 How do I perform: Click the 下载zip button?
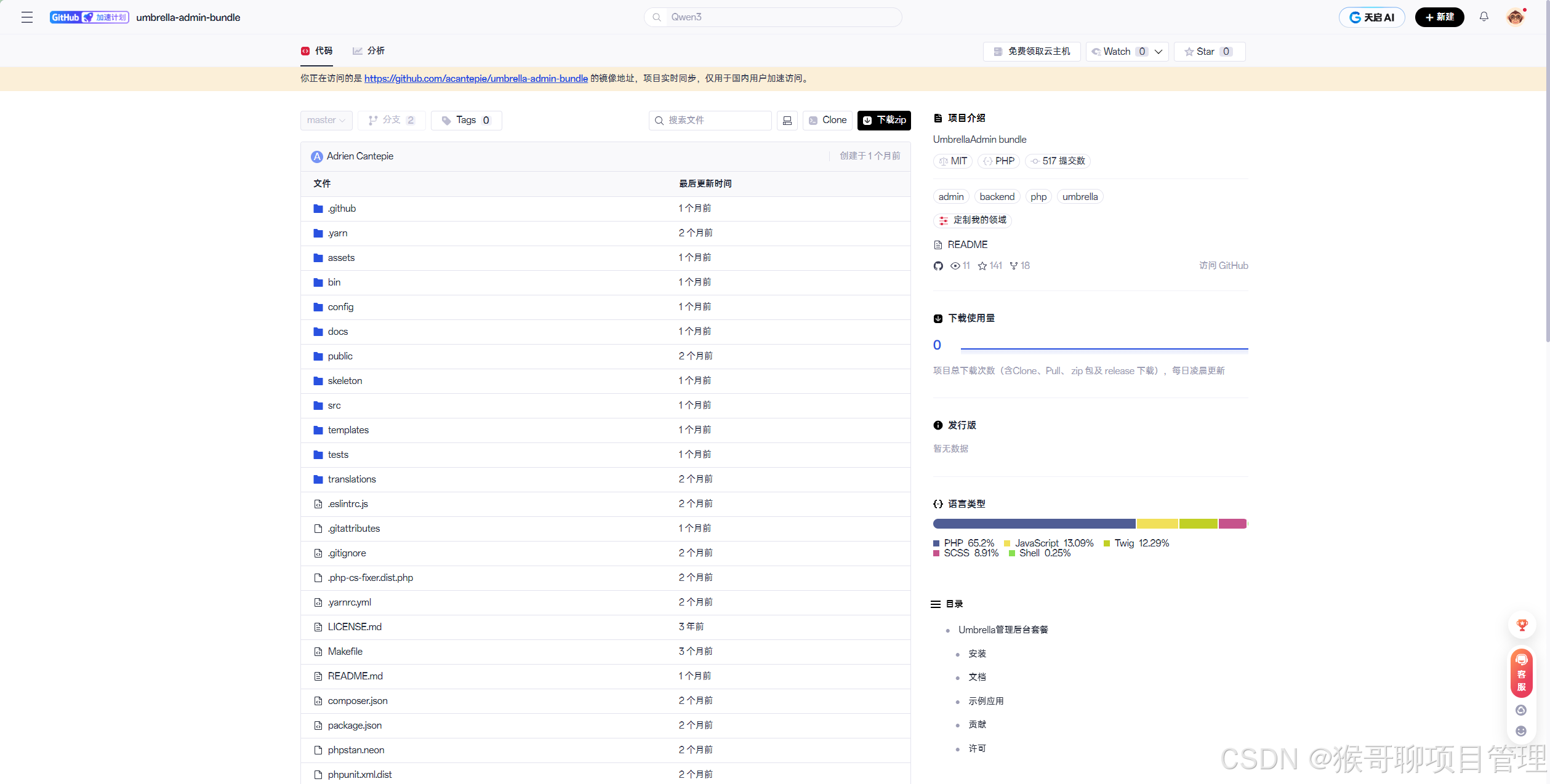[x=884, y=121]
